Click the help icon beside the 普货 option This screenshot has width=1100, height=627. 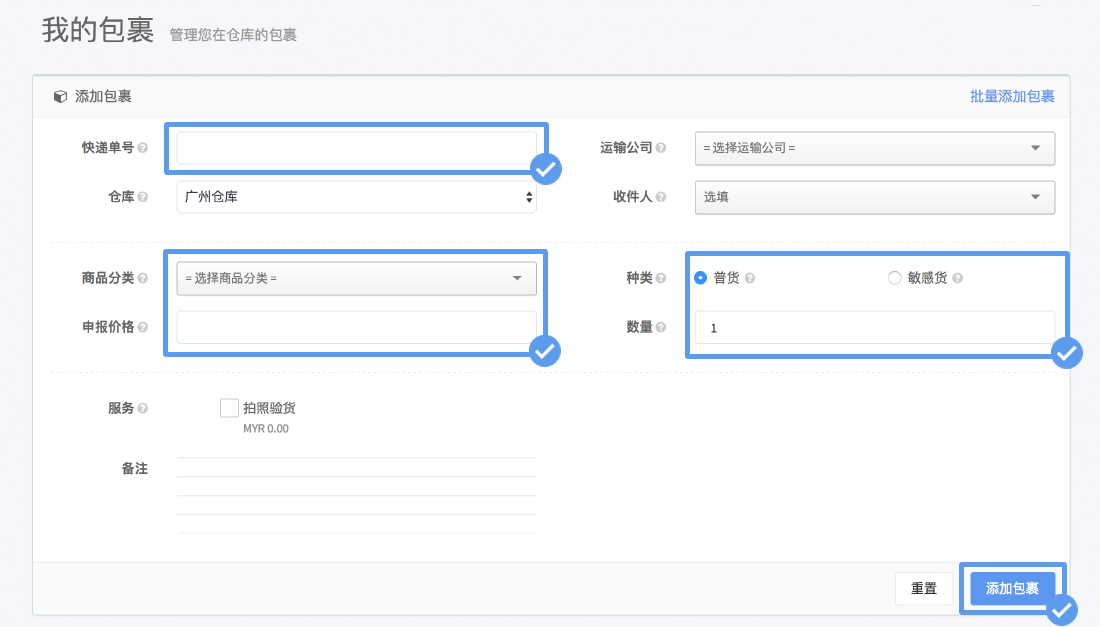[x=750, y=278]
